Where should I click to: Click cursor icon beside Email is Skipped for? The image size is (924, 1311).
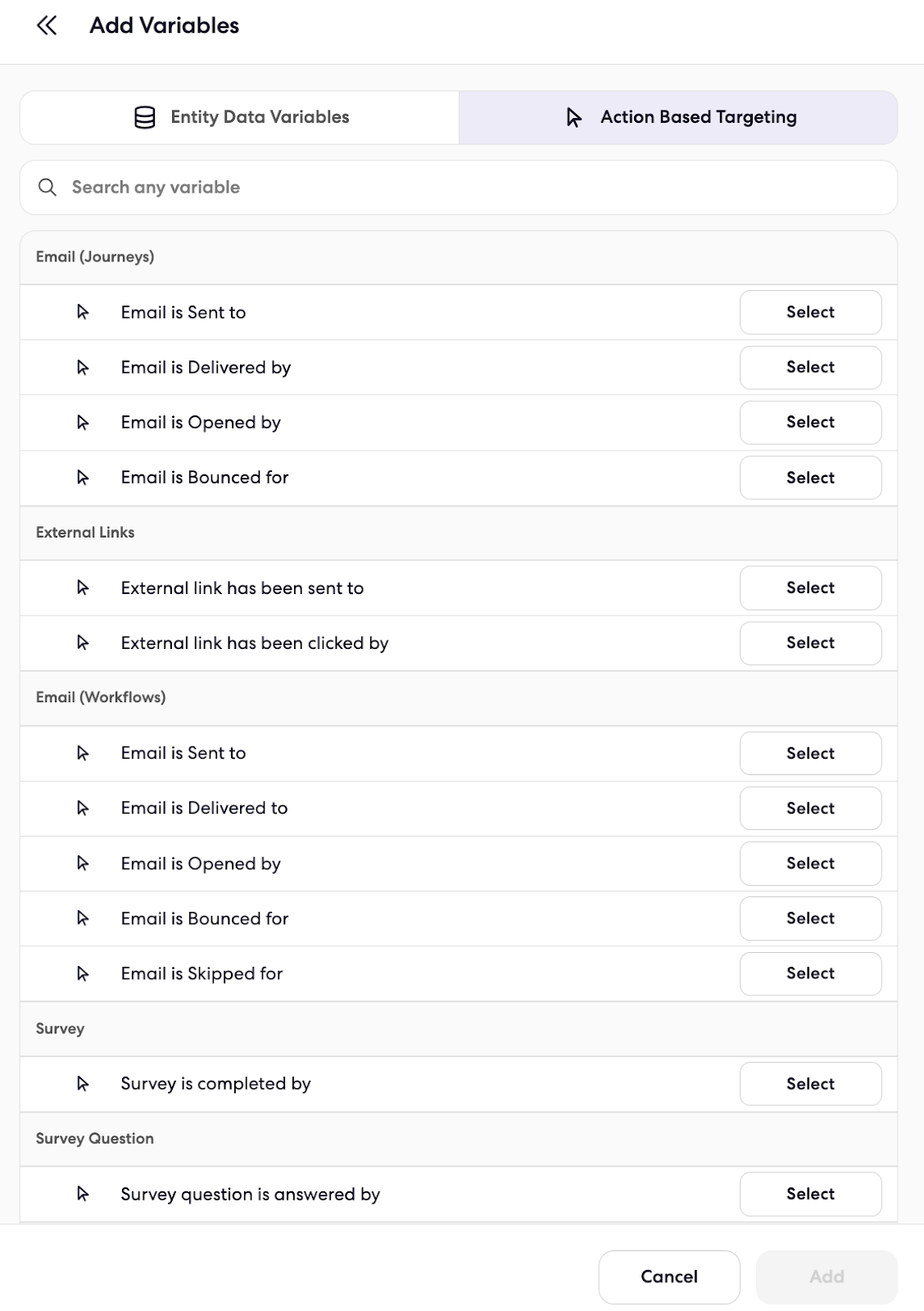tap(83, 973)
